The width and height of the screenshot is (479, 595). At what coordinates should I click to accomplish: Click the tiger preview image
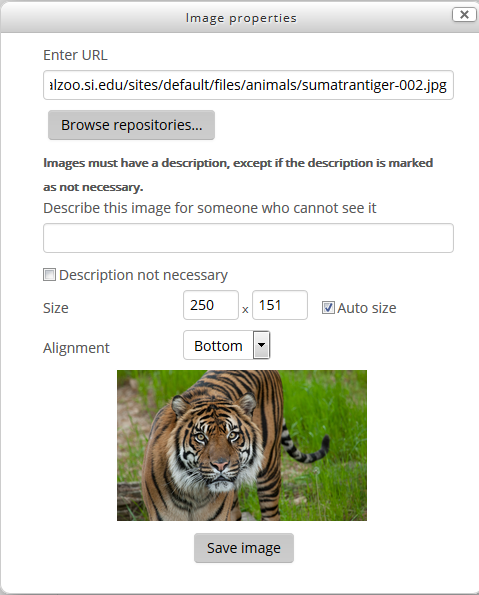[x=242, y=445]
